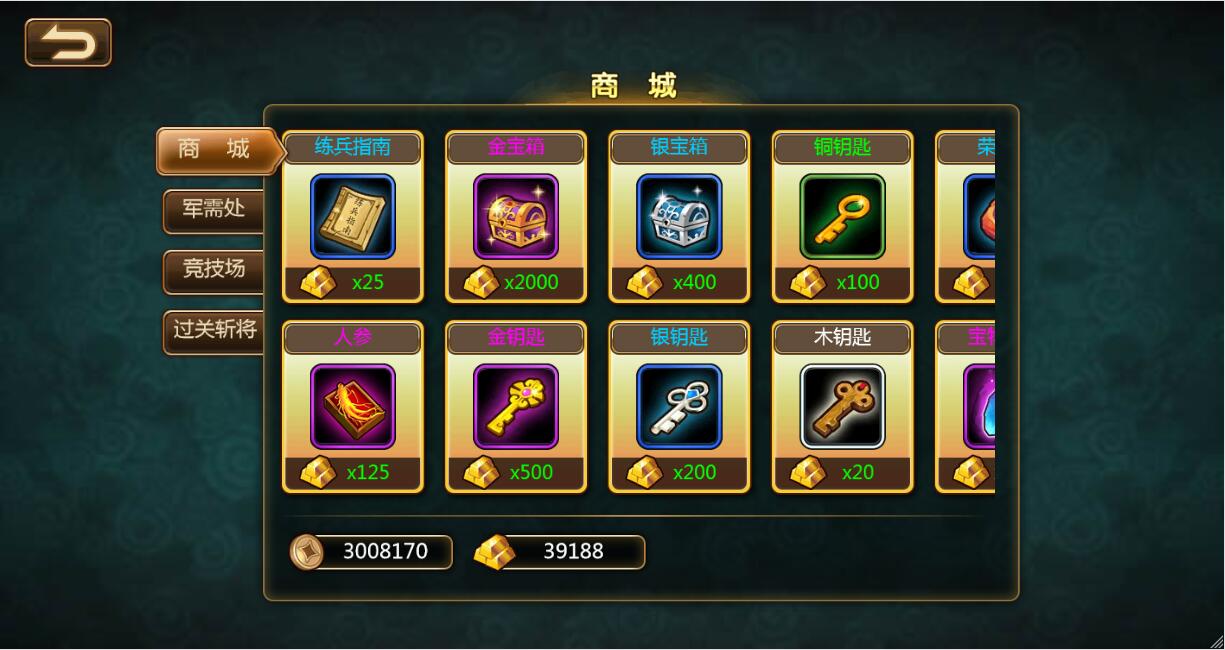
Task: Switch to the 竞技场 tab
Action: tap(213, 271)
